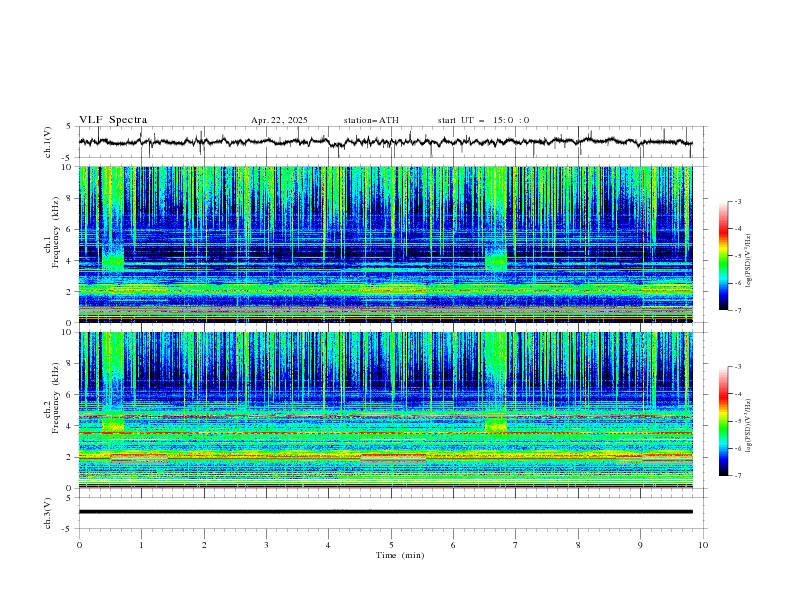
Task: Click the "-3" tick on lower color bar
Action: click(738, 367)
